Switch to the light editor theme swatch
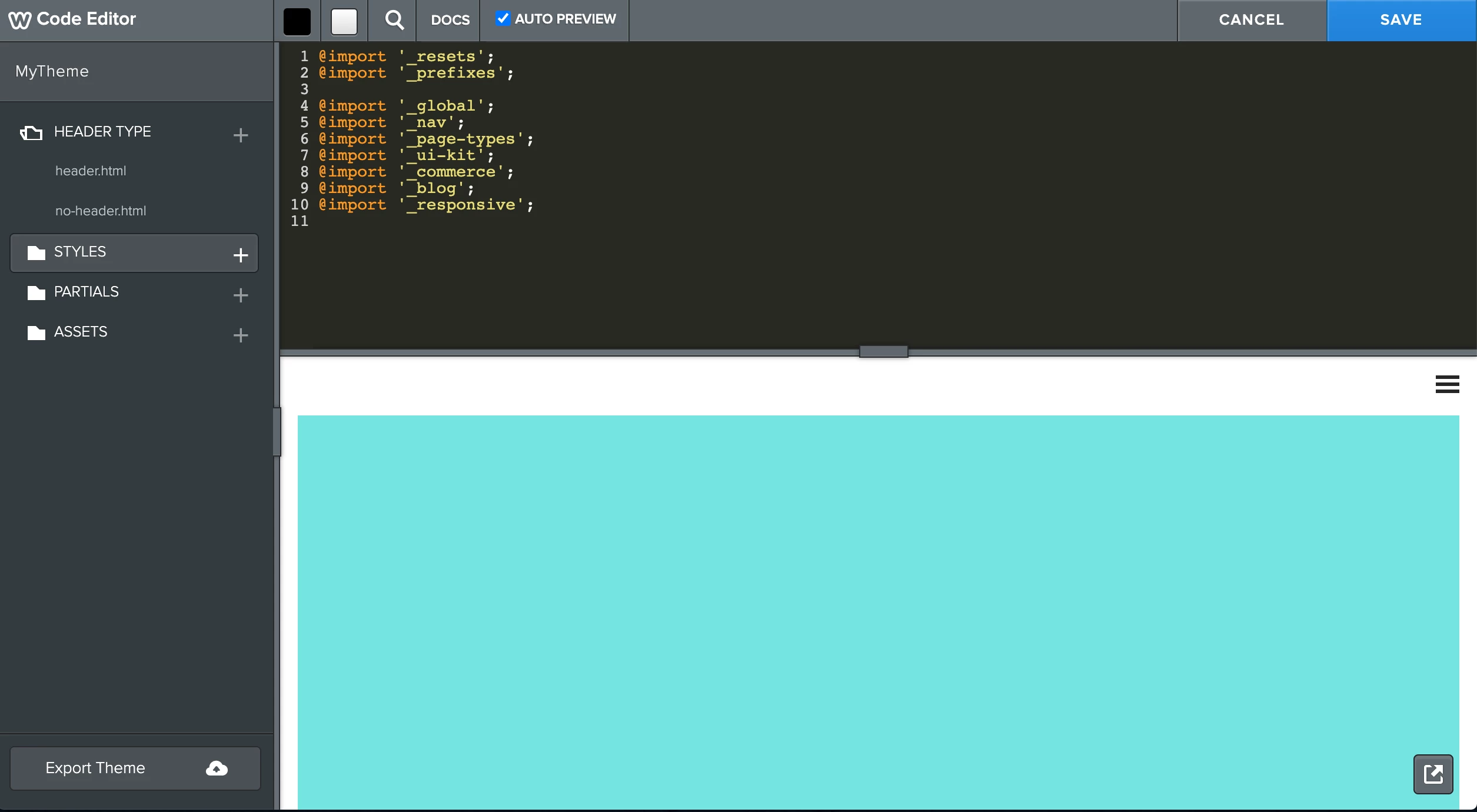Screen dimensions: 1477x812 coord(344,22)
